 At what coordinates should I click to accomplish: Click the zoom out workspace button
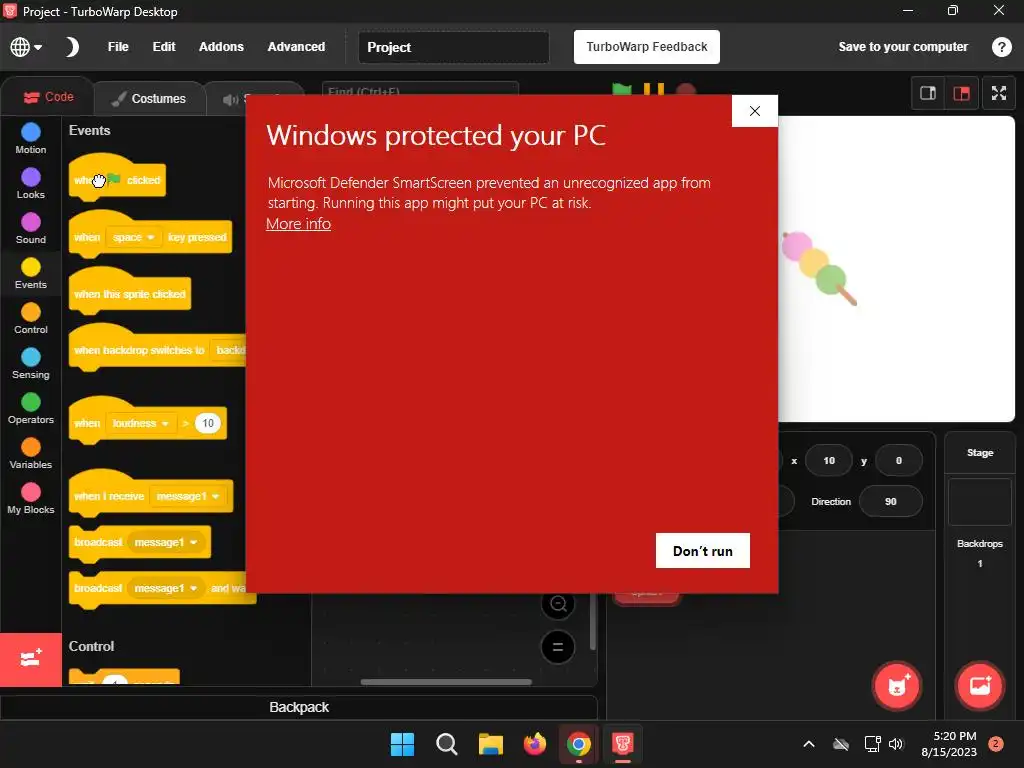click(x=558, y=604)
